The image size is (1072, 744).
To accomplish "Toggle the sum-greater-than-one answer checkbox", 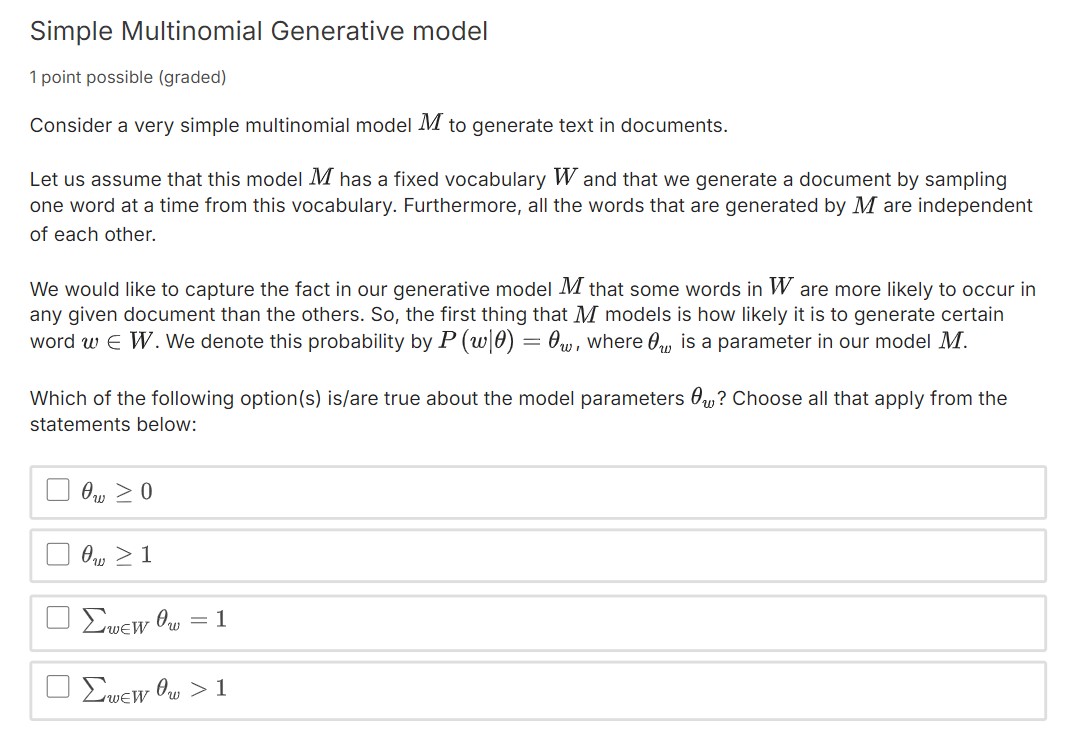I will [57, 688].
